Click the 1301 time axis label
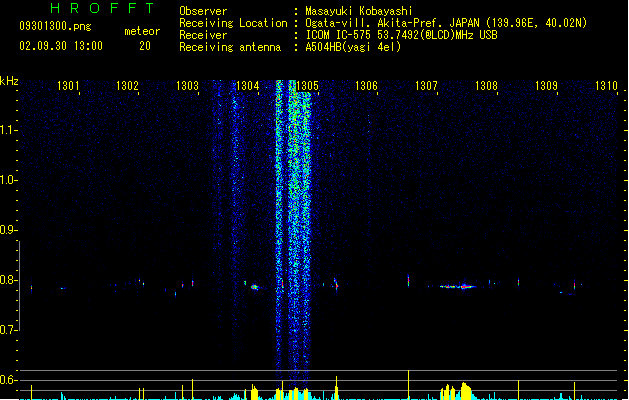 [68, 86]
